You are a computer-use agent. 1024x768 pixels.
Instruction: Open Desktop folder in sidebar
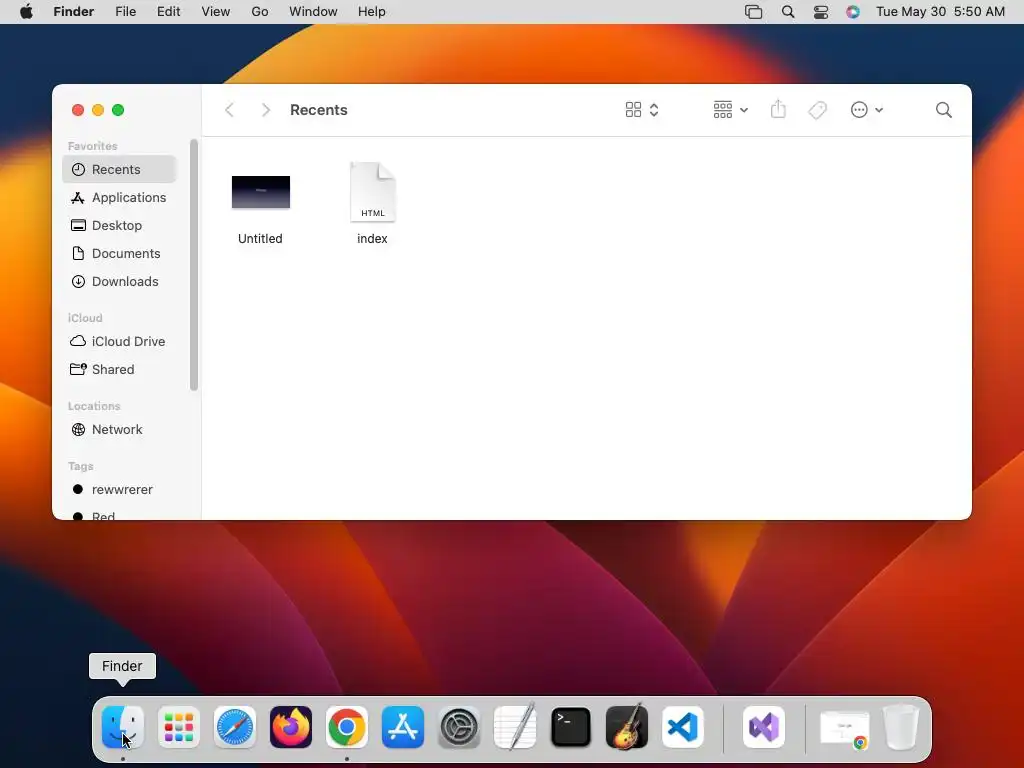(120, 225)
